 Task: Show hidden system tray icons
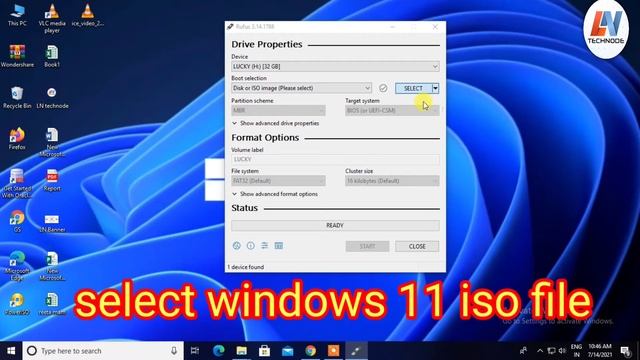(540, 351)
